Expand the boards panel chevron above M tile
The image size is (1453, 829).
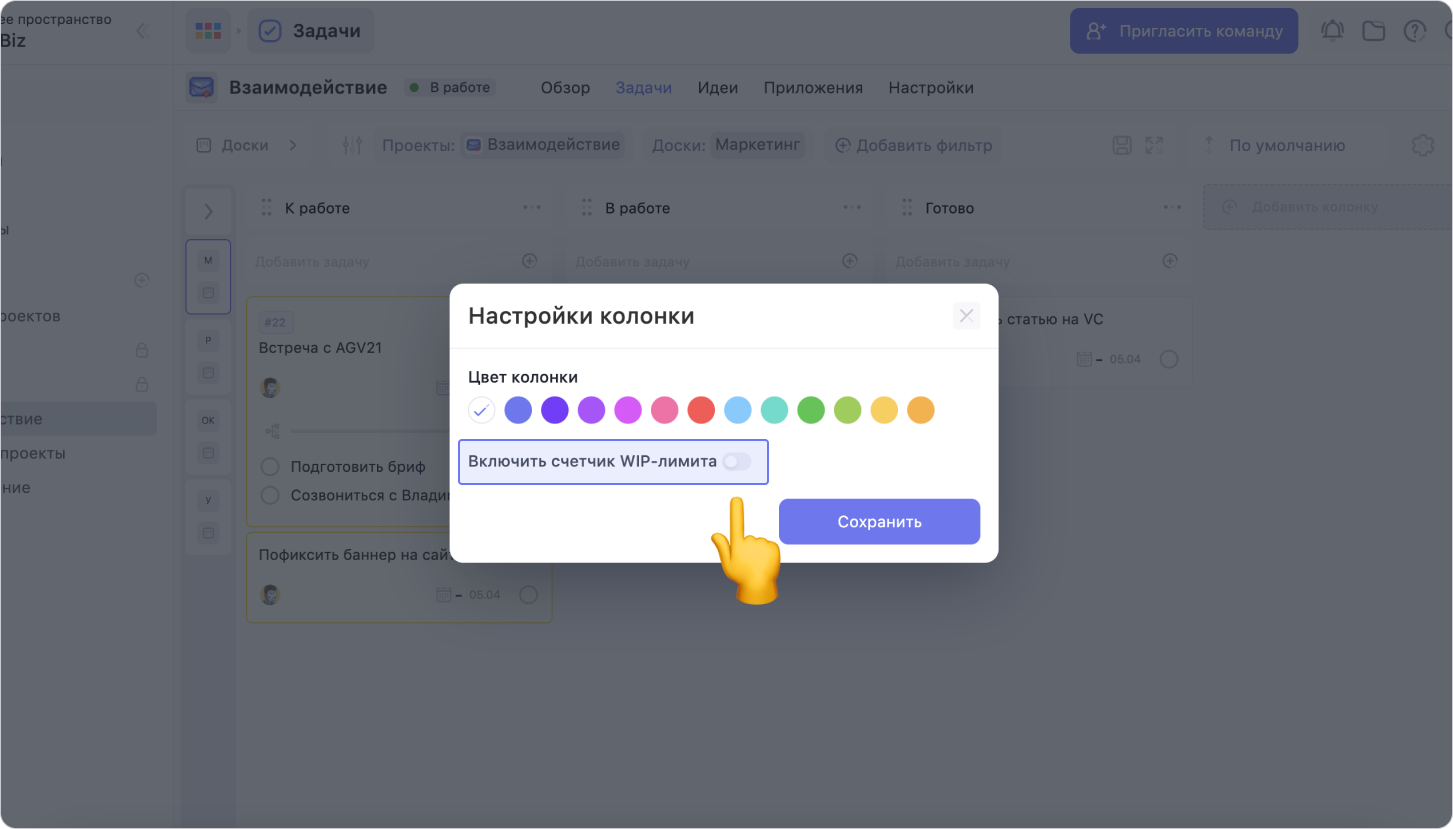pos(208,211)
